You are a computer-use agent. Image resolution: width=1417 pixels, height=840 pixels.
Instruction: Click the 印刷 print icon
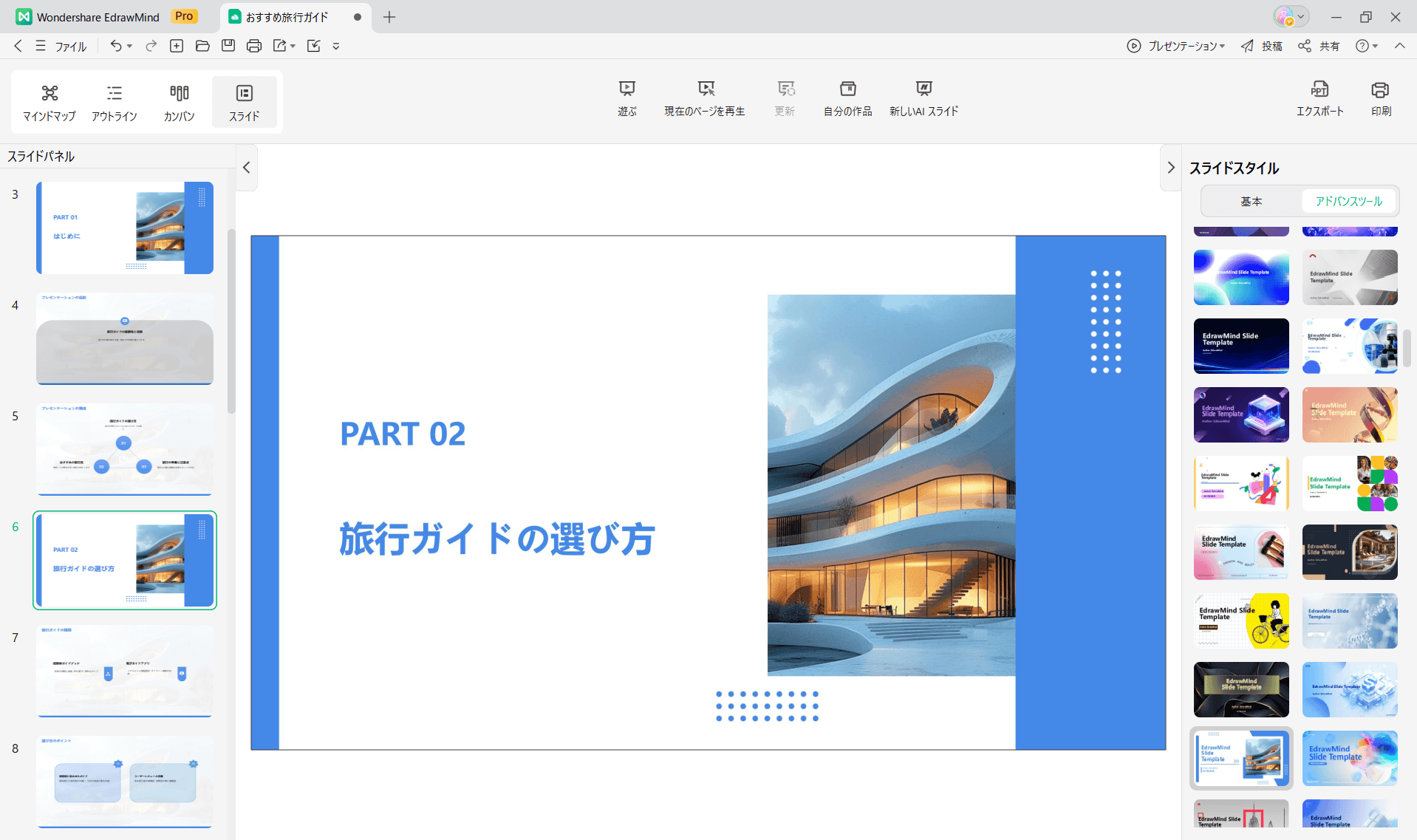point(1380,98)
